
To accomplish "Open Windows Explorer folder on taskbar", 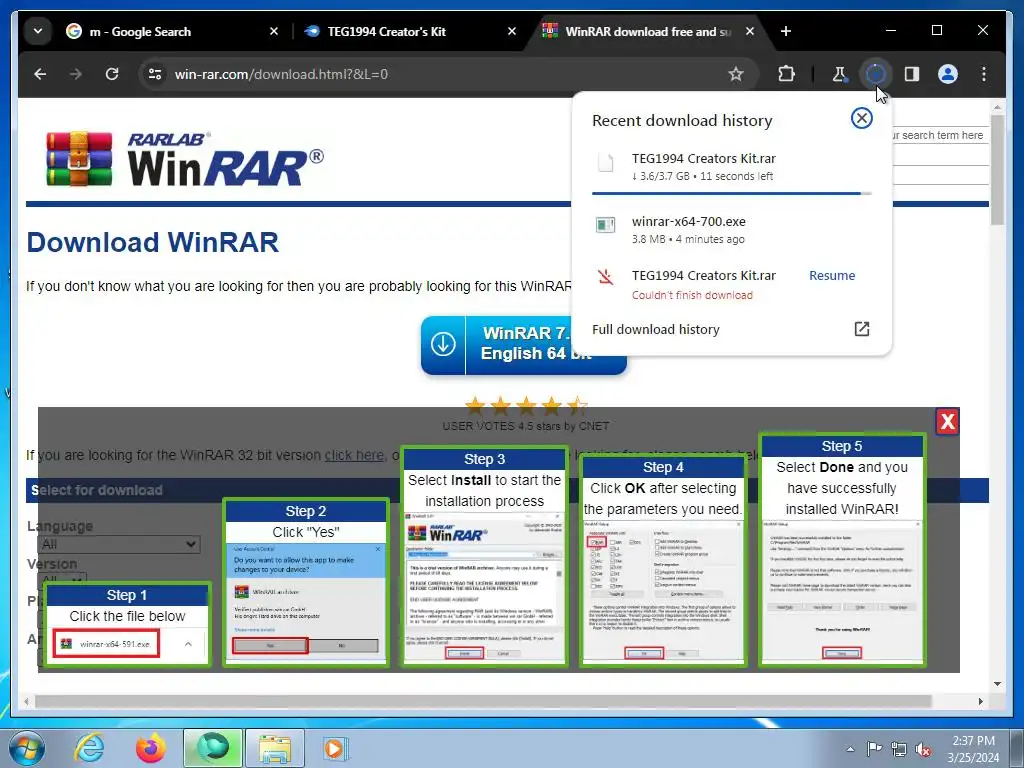I will pos(275,748).
